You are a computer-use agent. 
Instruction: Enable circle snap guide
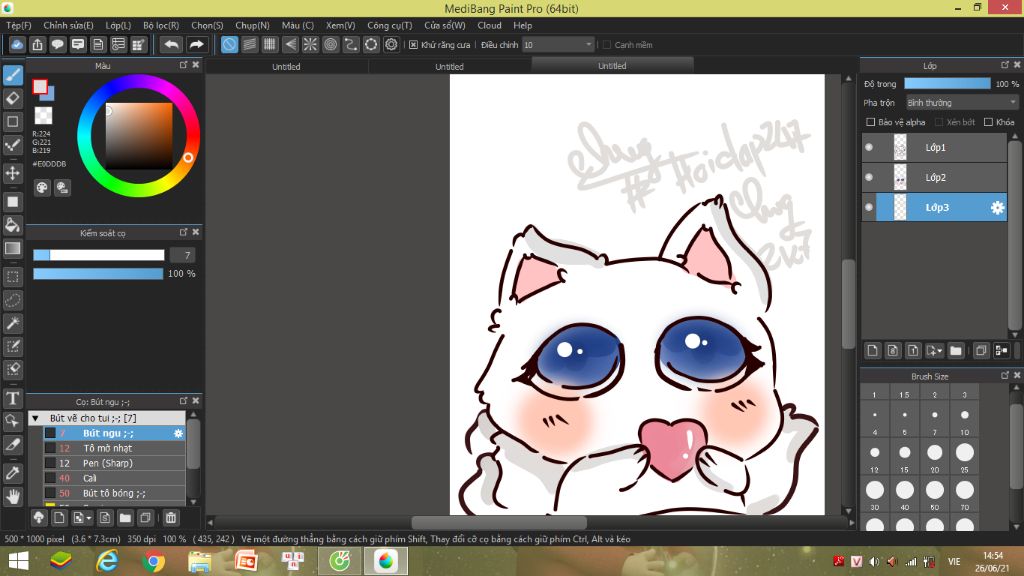pos(330,44)
